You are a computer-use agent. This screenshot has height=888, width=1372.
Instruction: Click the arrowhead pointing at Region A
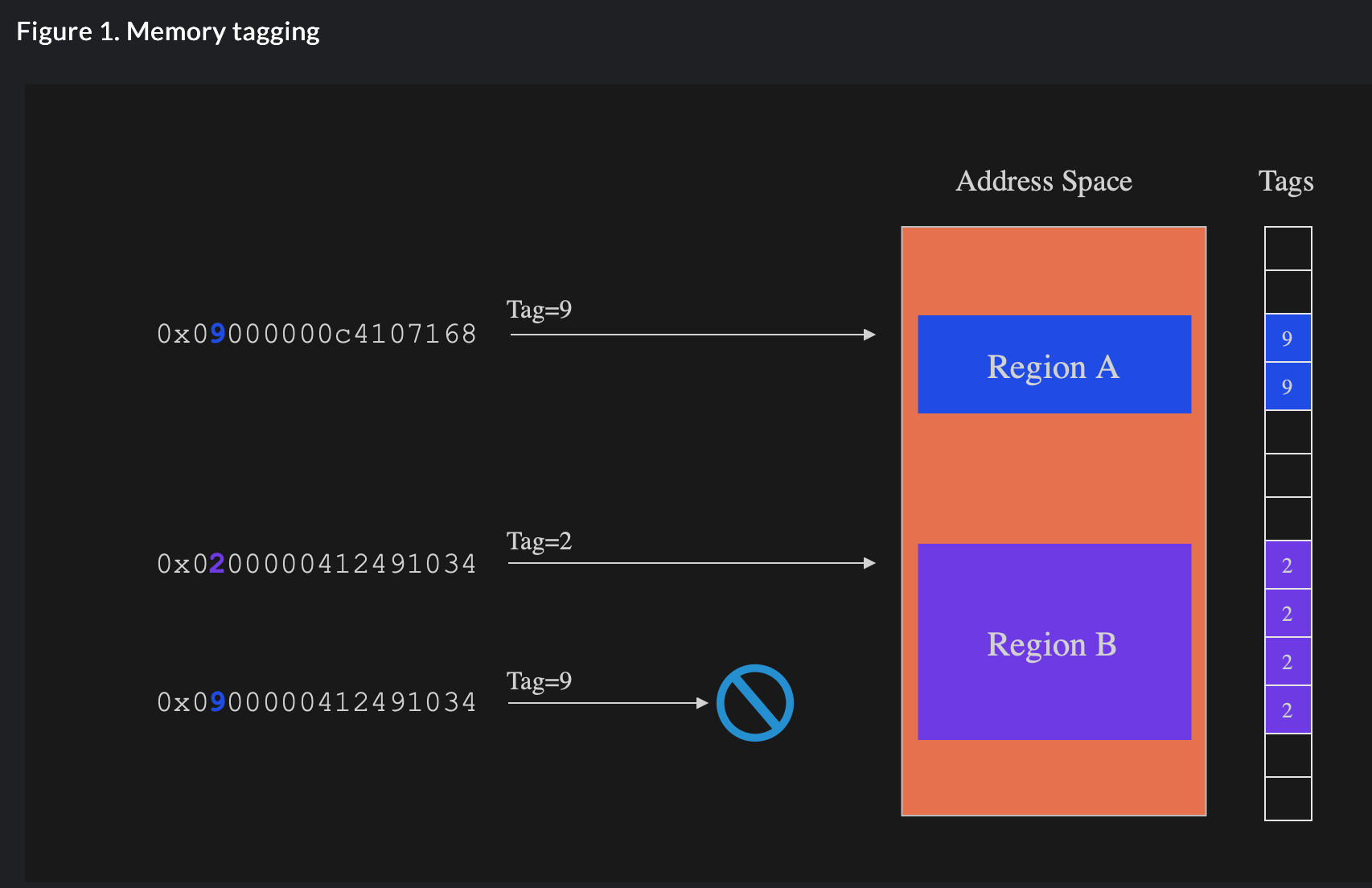[x=869, y=335]
